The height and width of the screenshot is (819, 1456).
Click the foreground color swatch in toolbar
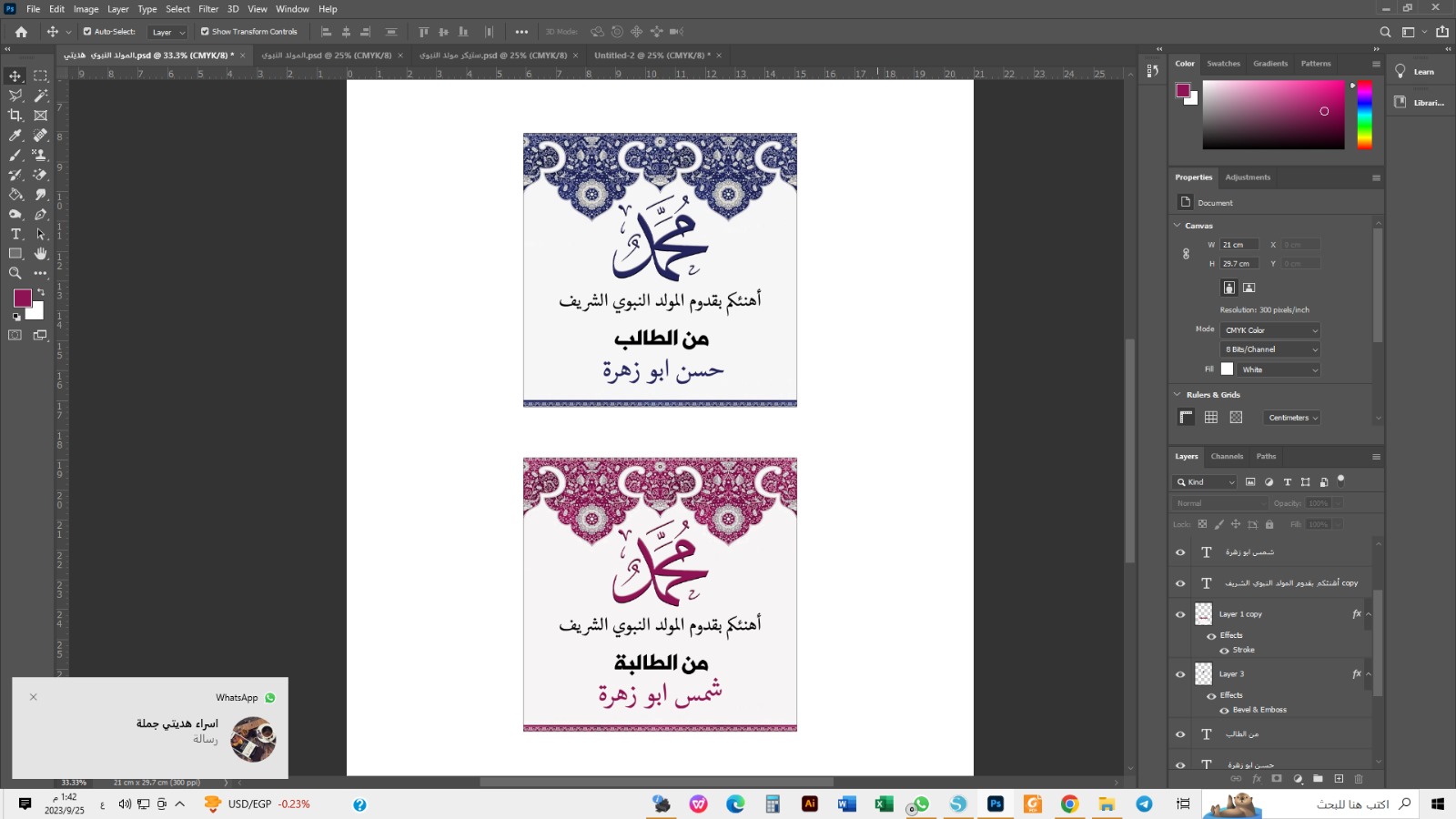23,298
